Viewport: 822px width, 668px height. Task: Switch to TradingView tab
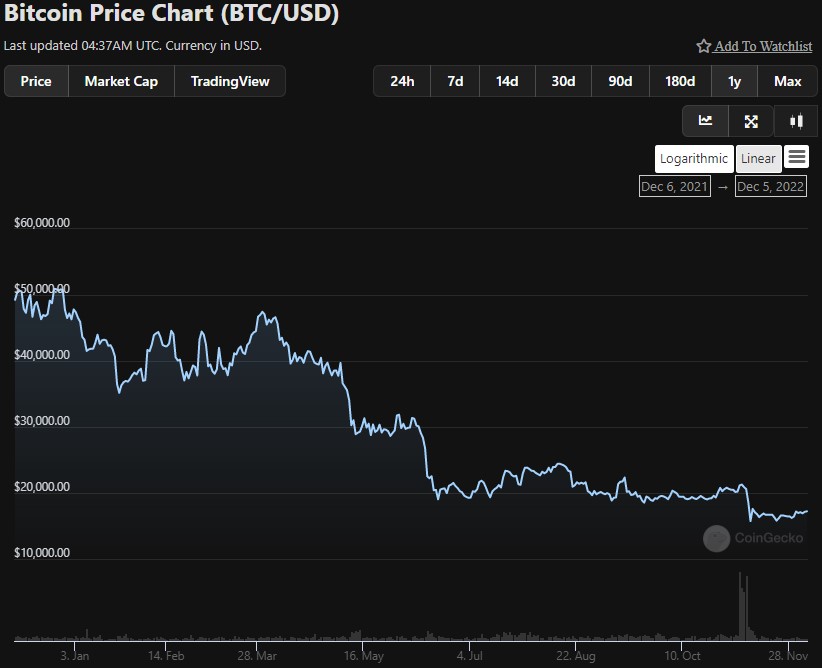coord(230,81)
